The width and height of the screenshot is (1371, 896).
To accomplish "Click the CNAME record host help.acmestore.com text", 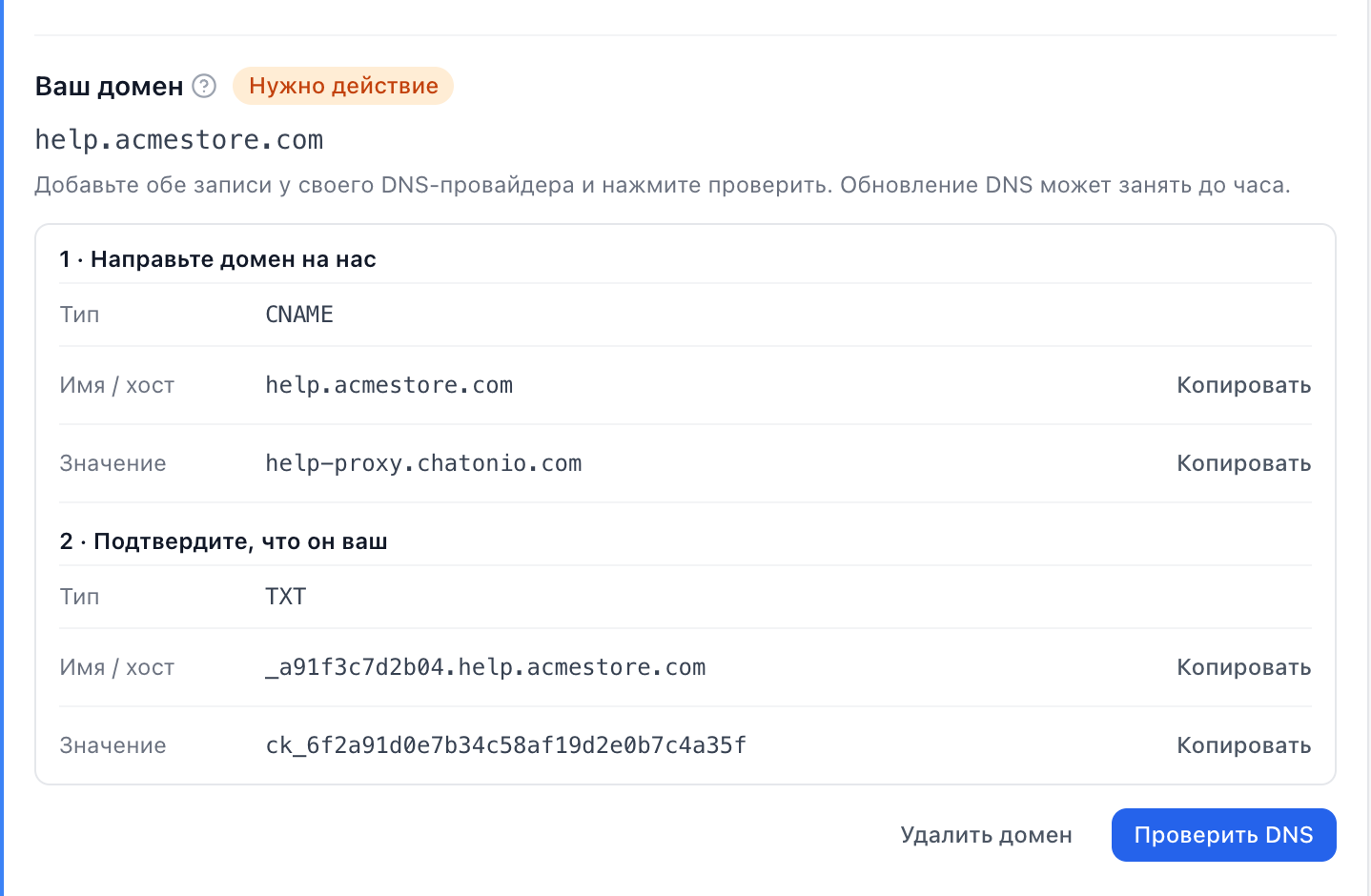I will coord(389,385).
